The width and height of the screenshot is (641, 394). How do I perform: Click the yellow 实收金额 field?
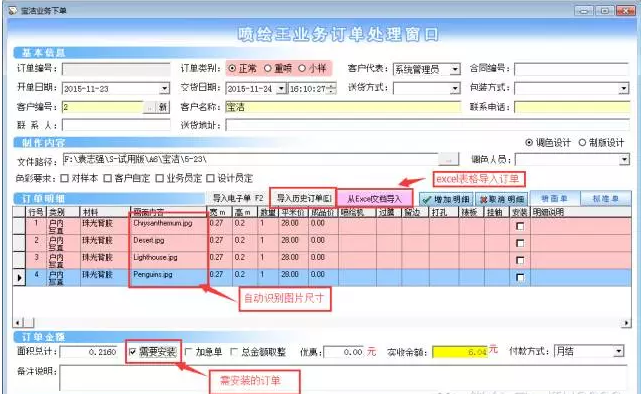[460, 352]
